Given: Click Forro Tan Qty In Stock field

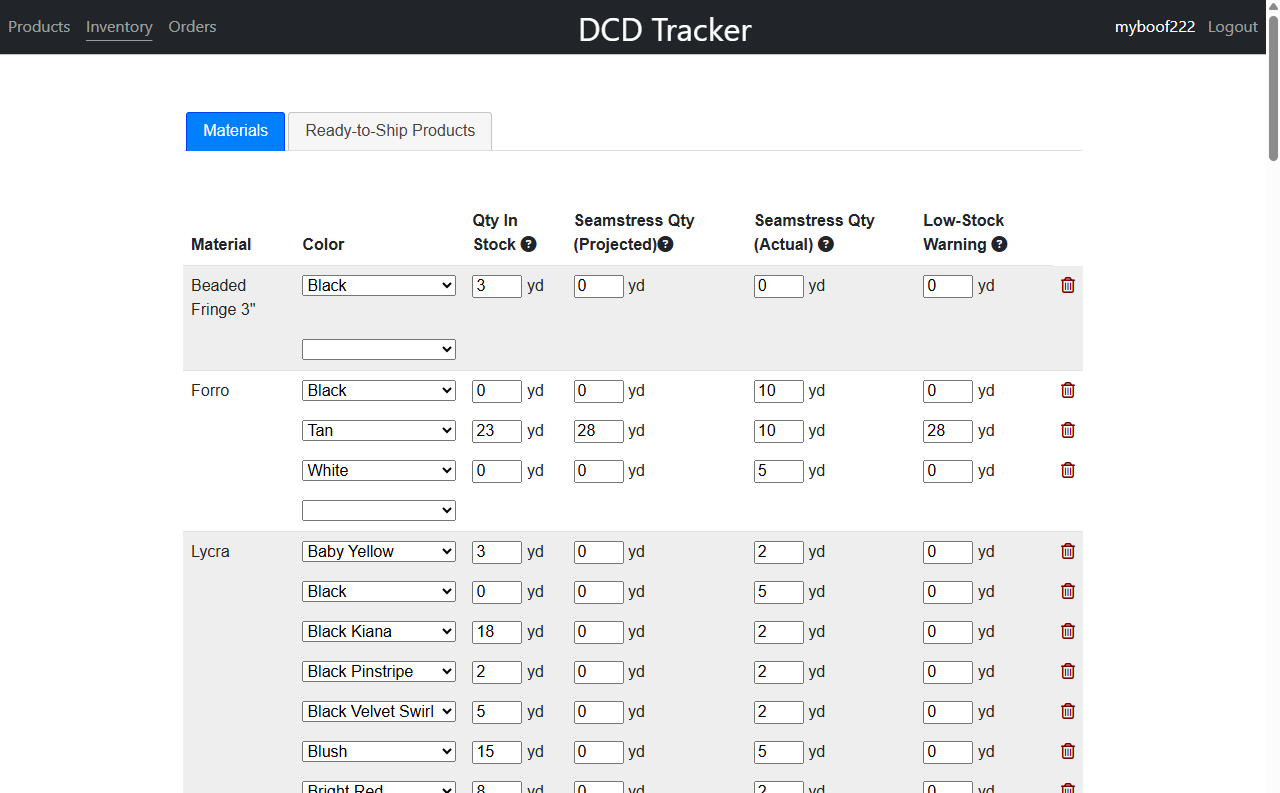Looking at the screenshot, I should tap(497, 431).
